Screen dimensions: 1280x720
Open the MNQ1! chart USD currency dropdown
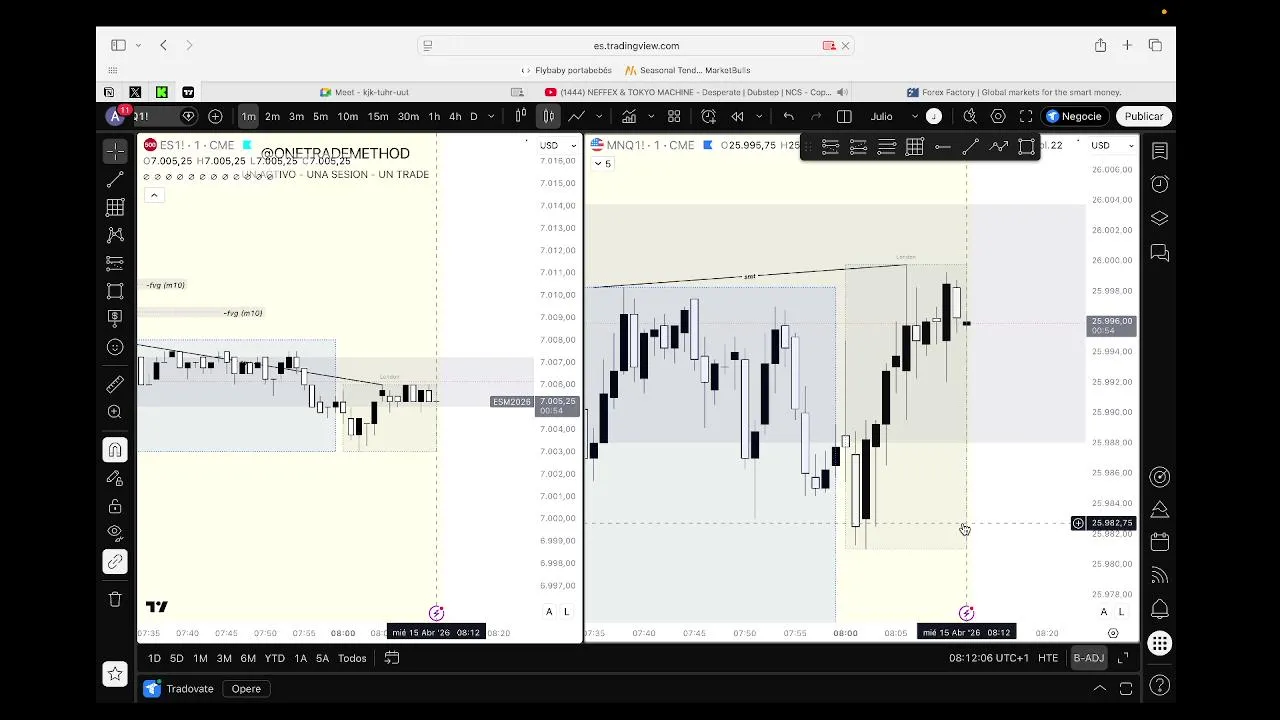[1113, 146]
